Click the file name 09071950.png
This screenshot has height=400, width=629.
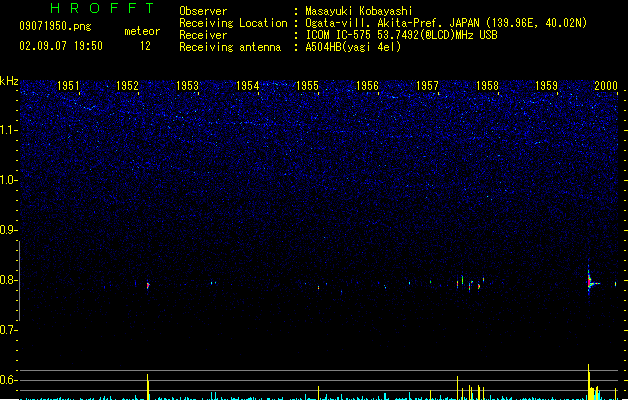[55, 26]
